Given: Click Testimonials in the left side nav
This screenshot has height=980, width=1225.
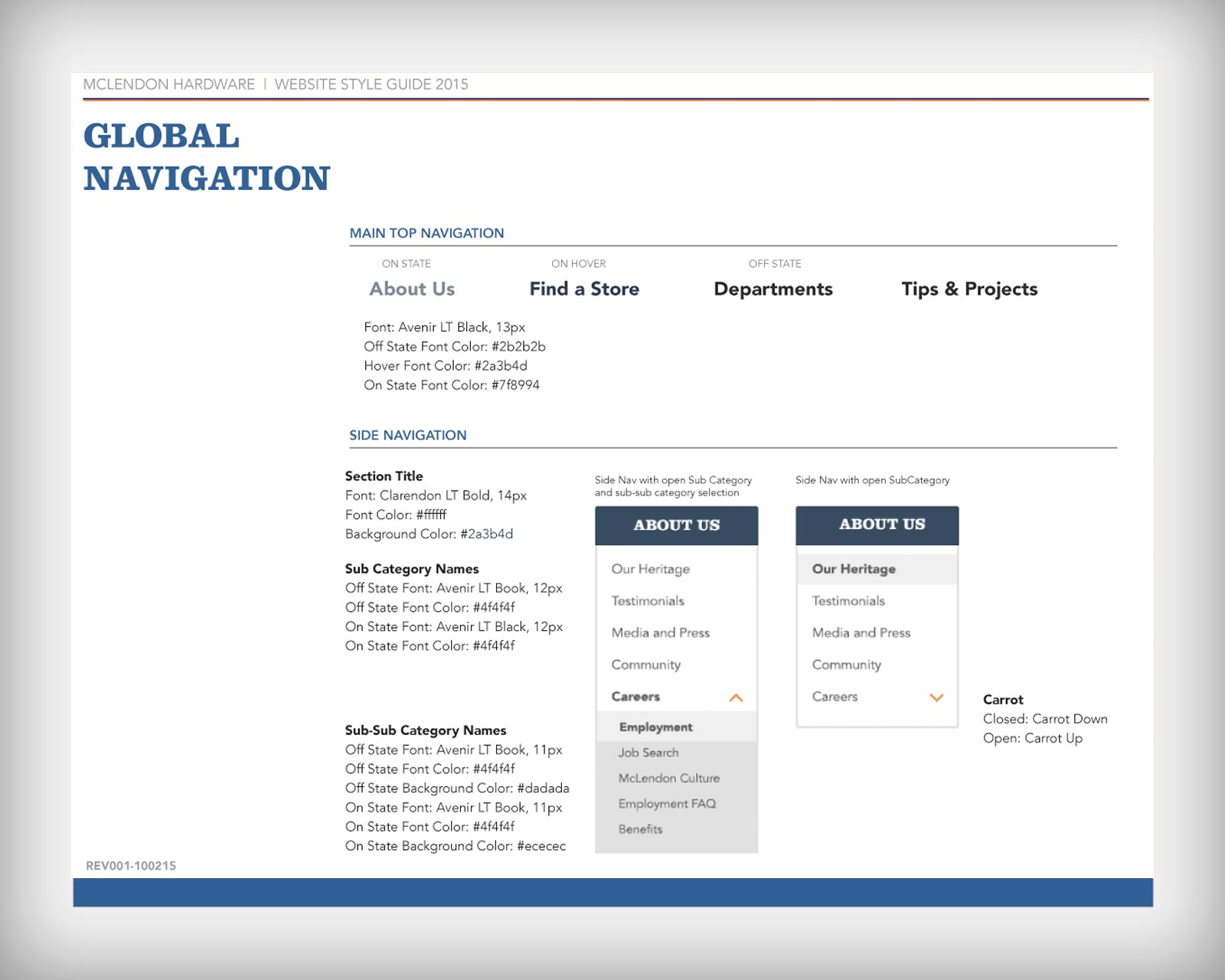Looking at the screenshot, I should pyautogui.click(x=648, y=601).
